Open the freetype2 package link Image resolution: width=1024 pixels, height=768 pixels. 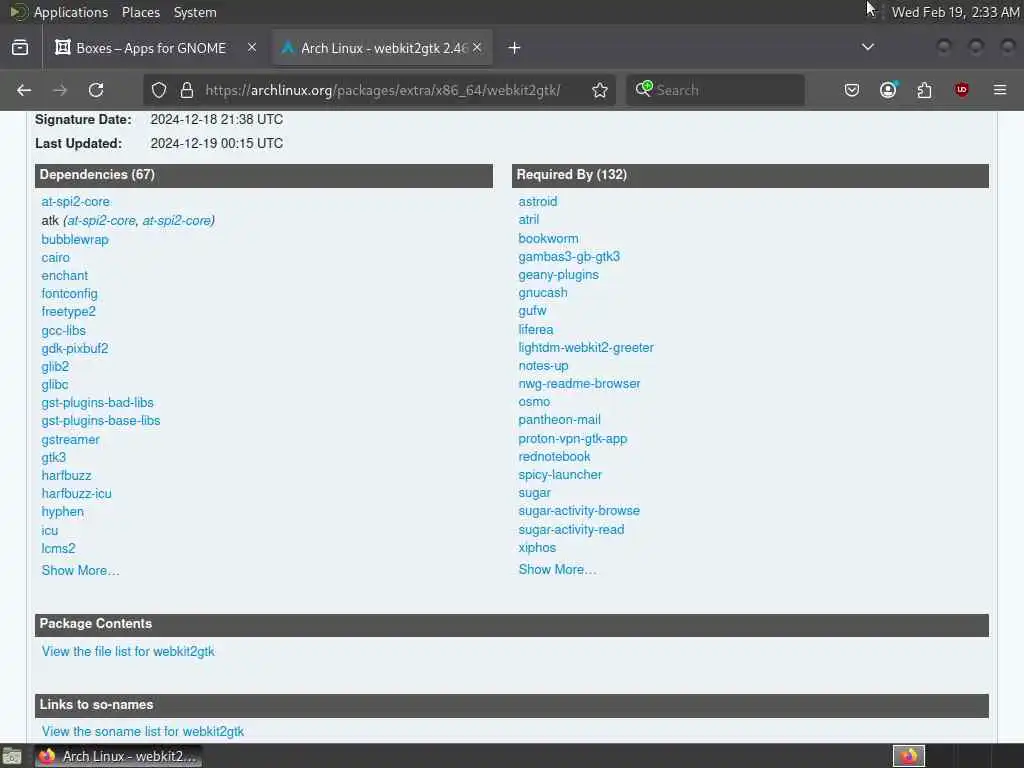point(68,312)
